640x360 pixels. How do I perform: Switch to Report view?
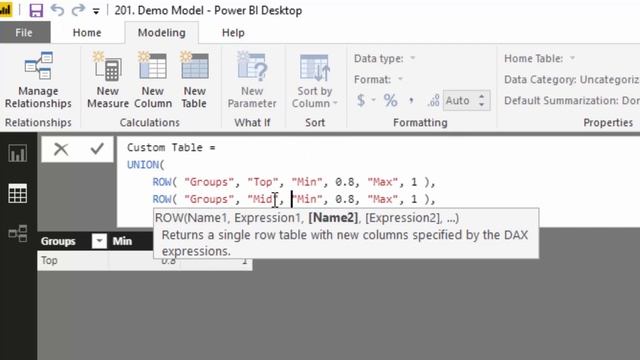[18, 154]
